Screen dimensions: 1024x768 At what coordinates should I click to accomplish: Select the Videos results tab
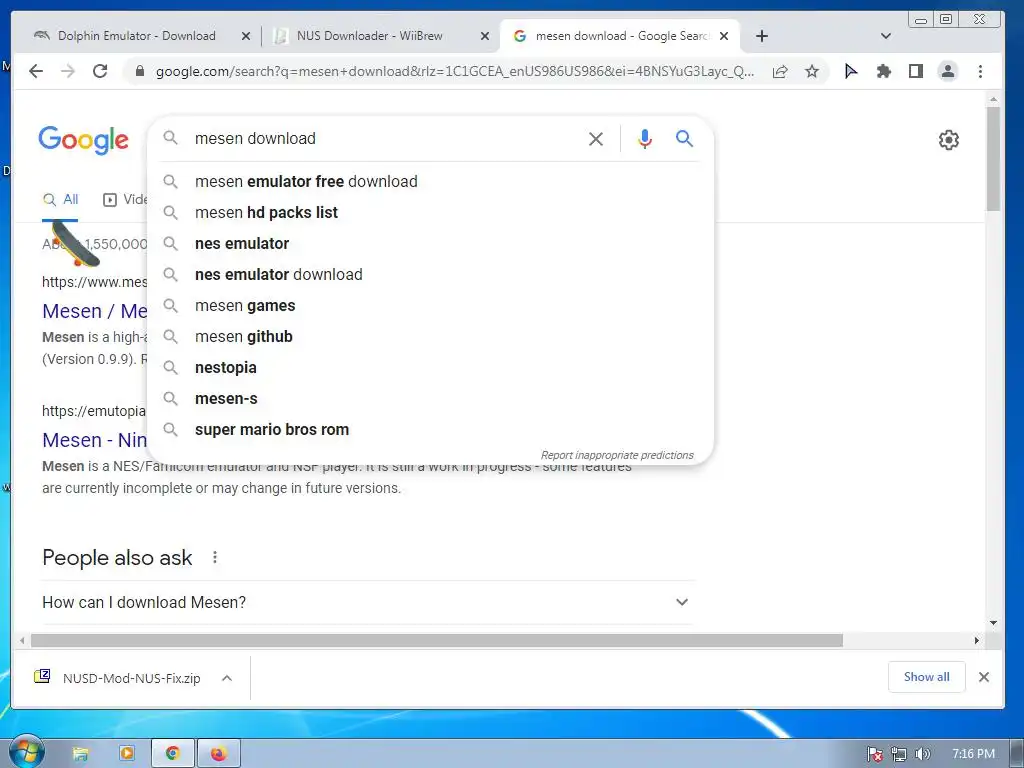(125, 199)
